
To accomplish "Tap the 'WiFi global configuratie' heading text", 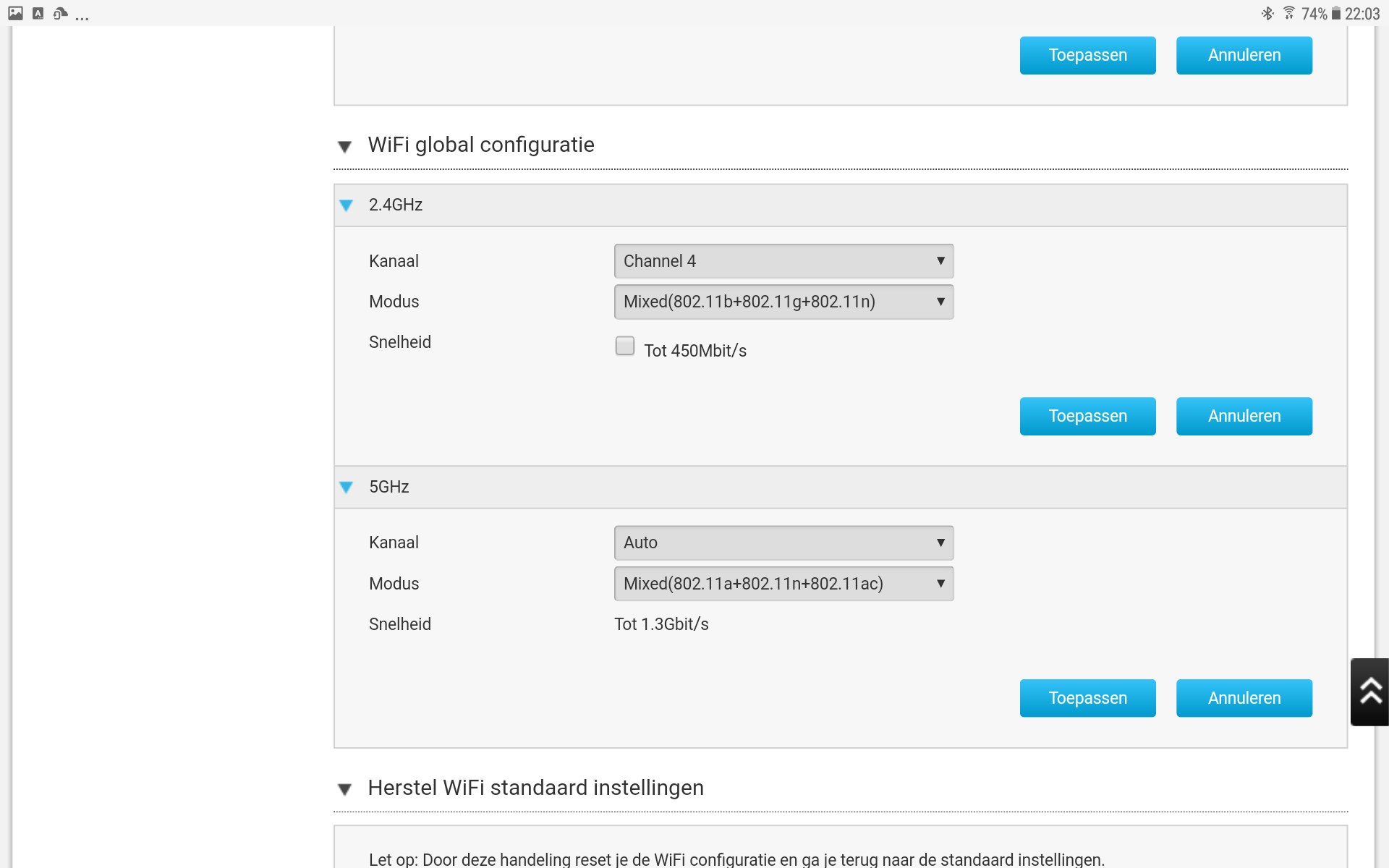I will (481, 145).
